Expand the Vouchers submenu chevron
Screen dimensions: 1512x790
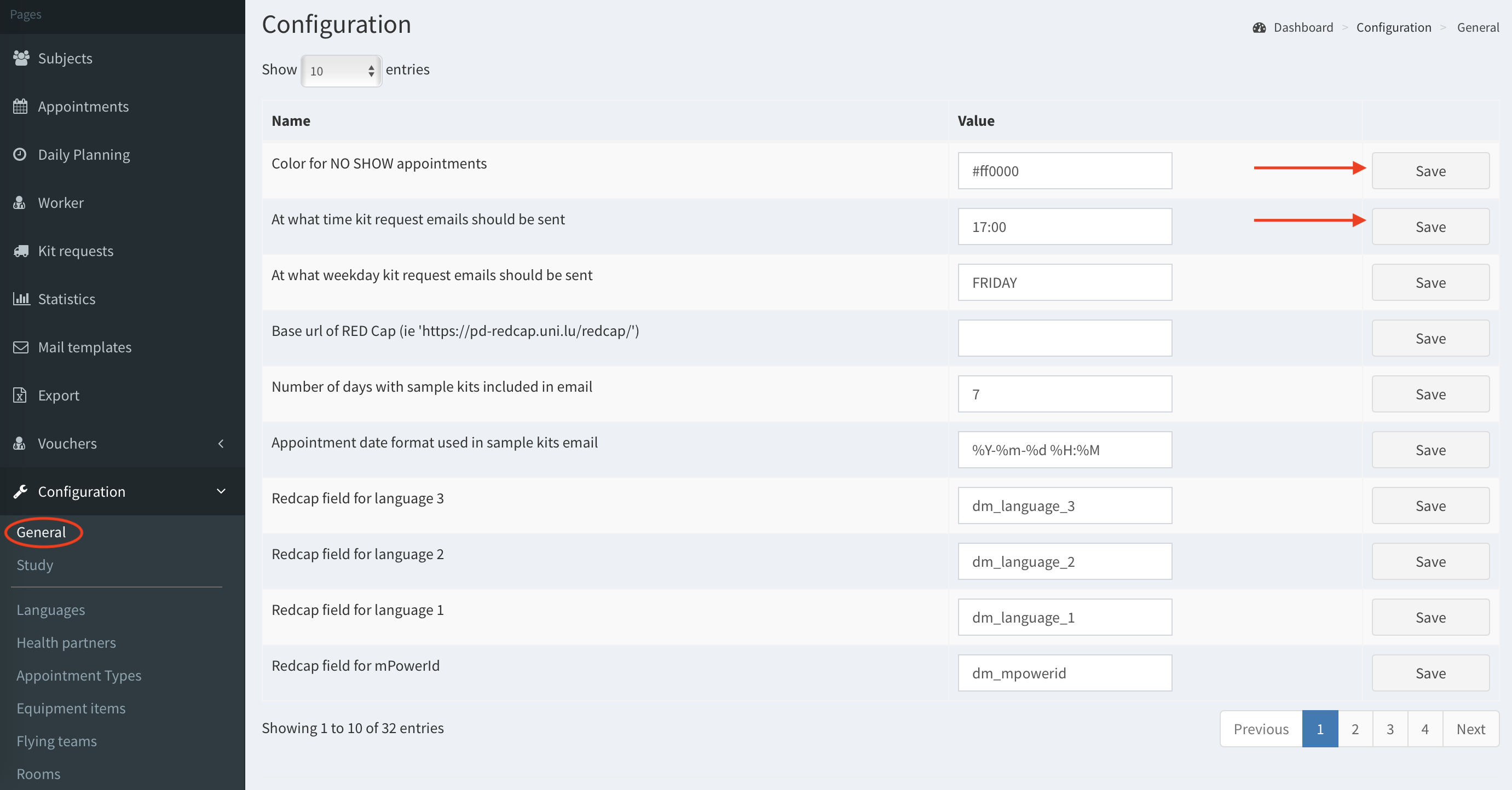pyautogui.click(x=221, y=443)
